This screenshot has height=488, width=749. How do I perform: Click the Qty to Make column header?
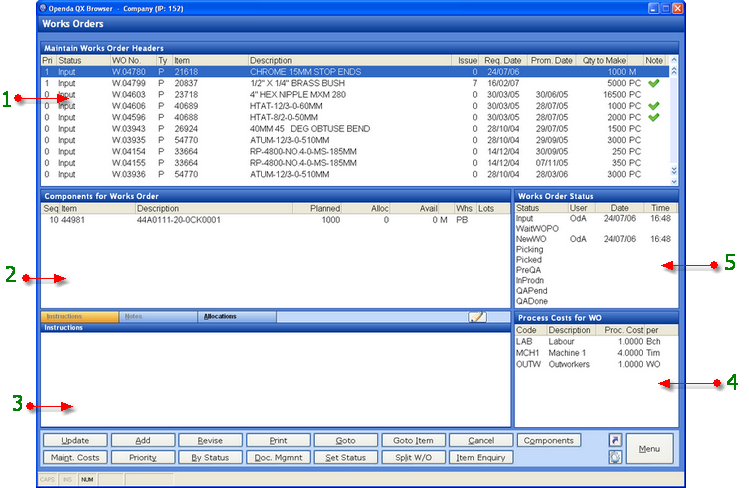pyautogui.click(x=602, y=61)
